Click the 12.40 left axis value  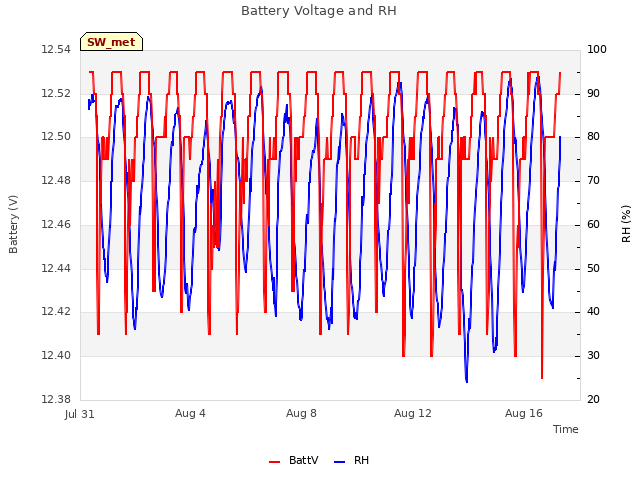pos(56,355)
